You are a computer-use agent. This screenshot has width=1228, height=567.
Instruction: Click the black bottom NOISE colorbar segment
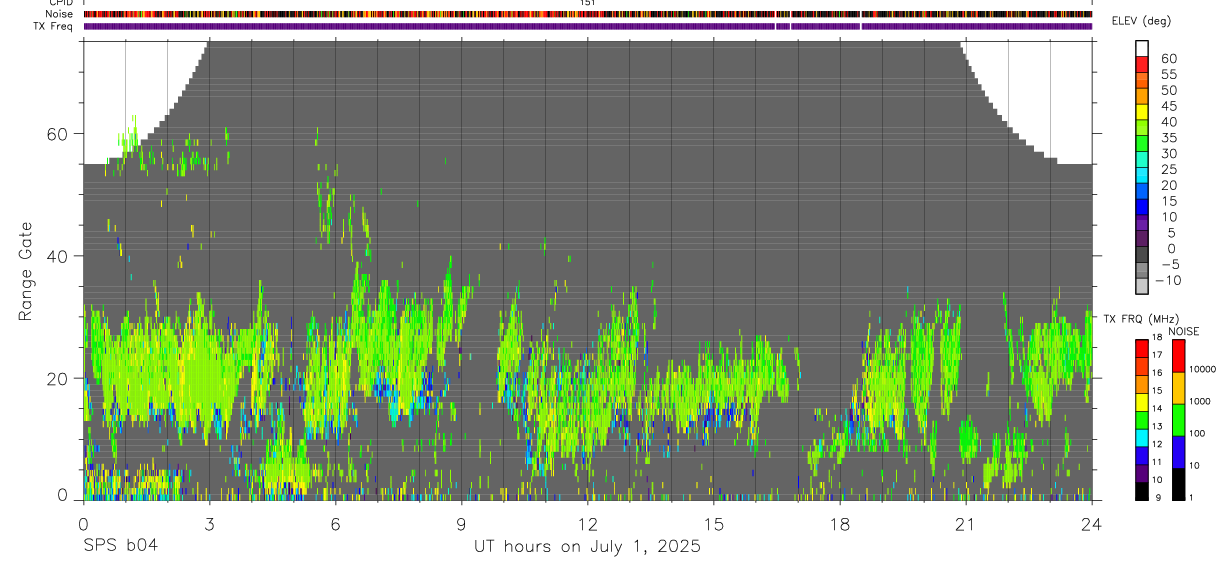pyautogui.click(x=1178, y=484)
